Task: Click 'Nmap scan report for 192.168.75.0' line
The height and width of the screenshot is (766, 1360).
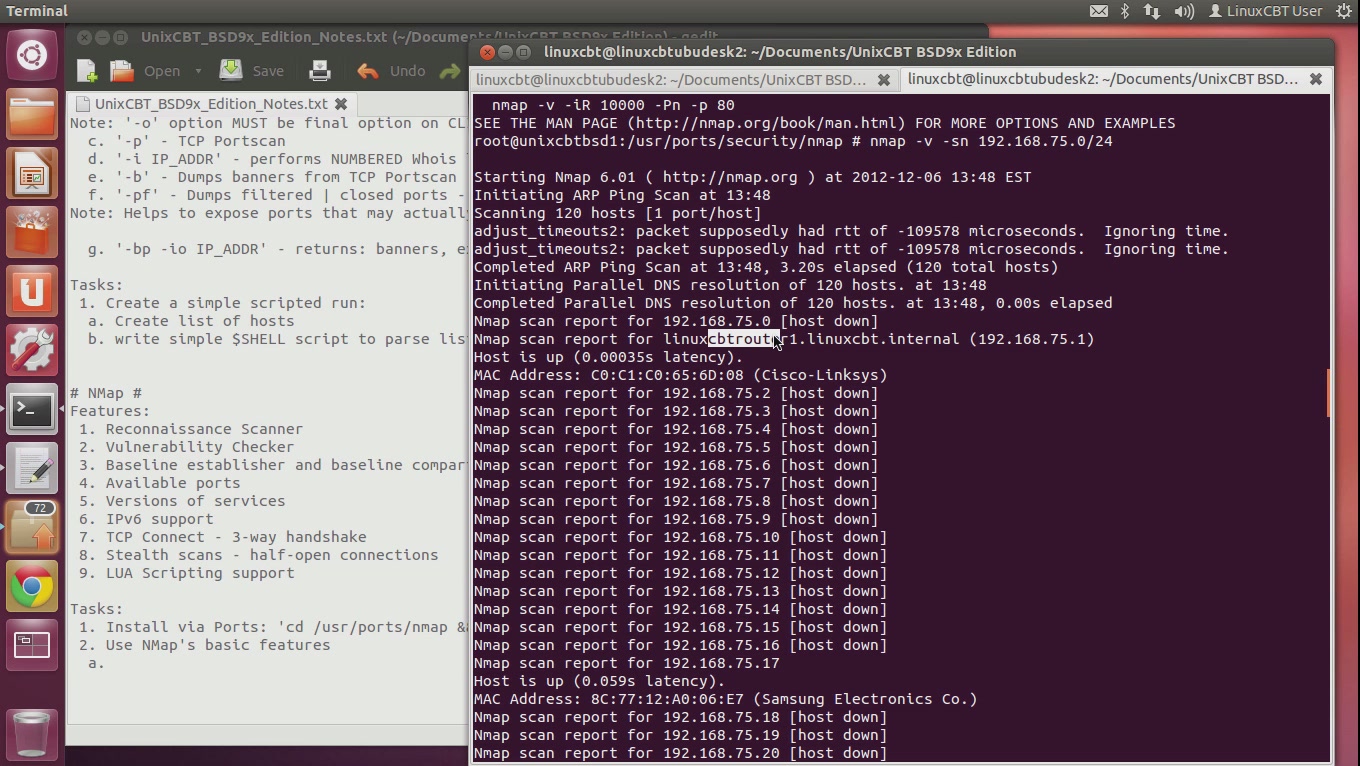Action: pos(676,321)
